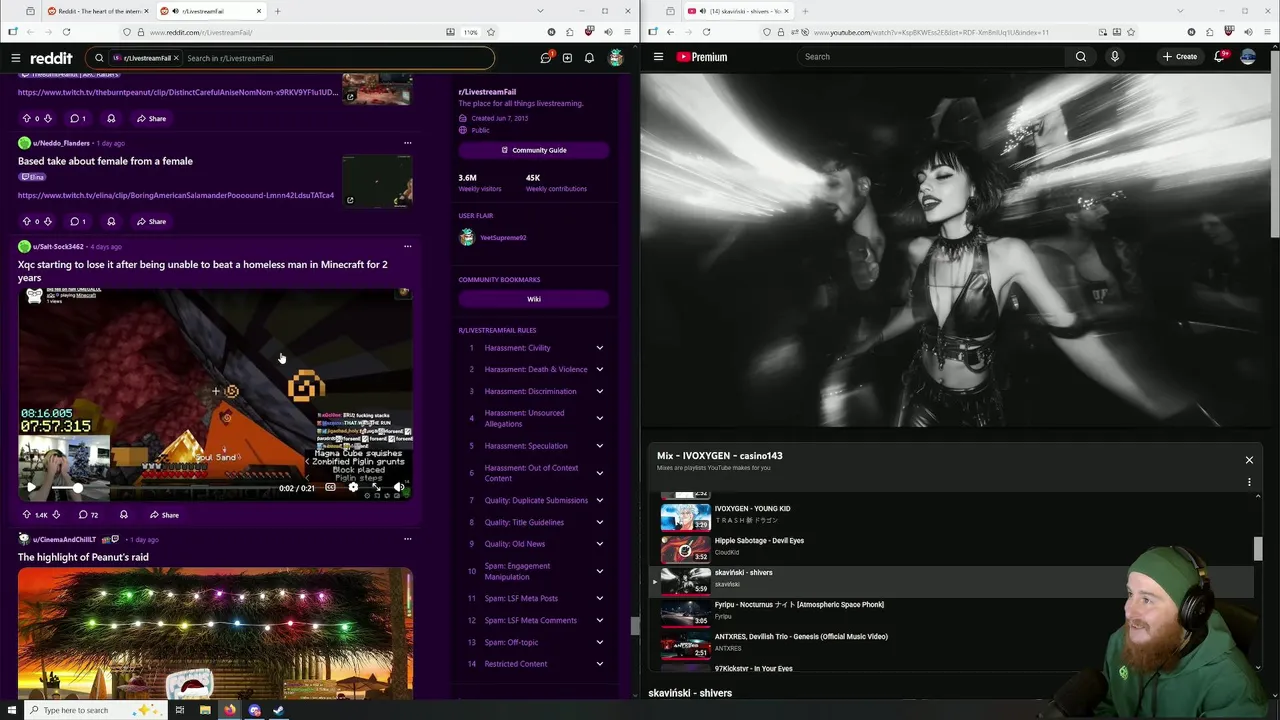1280x720 pixels.
Task: Open the Community Guide button
Action: [534, 150]
